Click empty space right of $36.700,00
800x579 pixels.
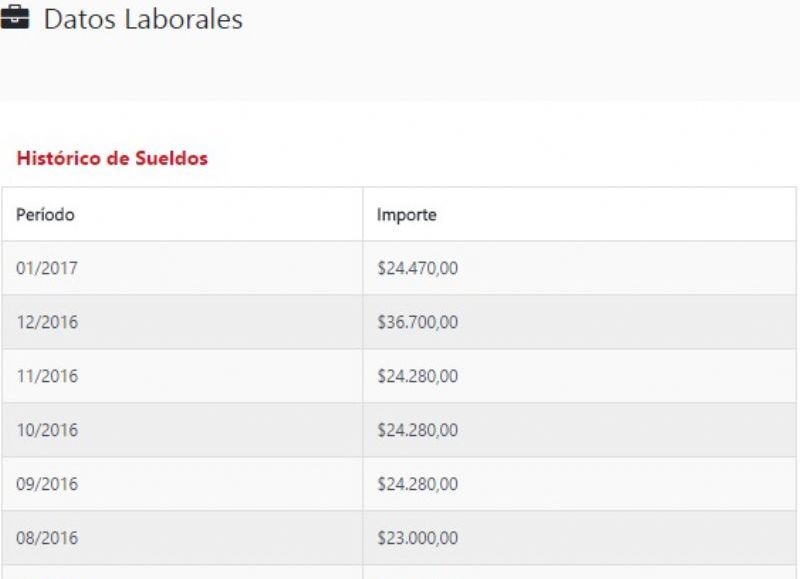click(627, 322)
